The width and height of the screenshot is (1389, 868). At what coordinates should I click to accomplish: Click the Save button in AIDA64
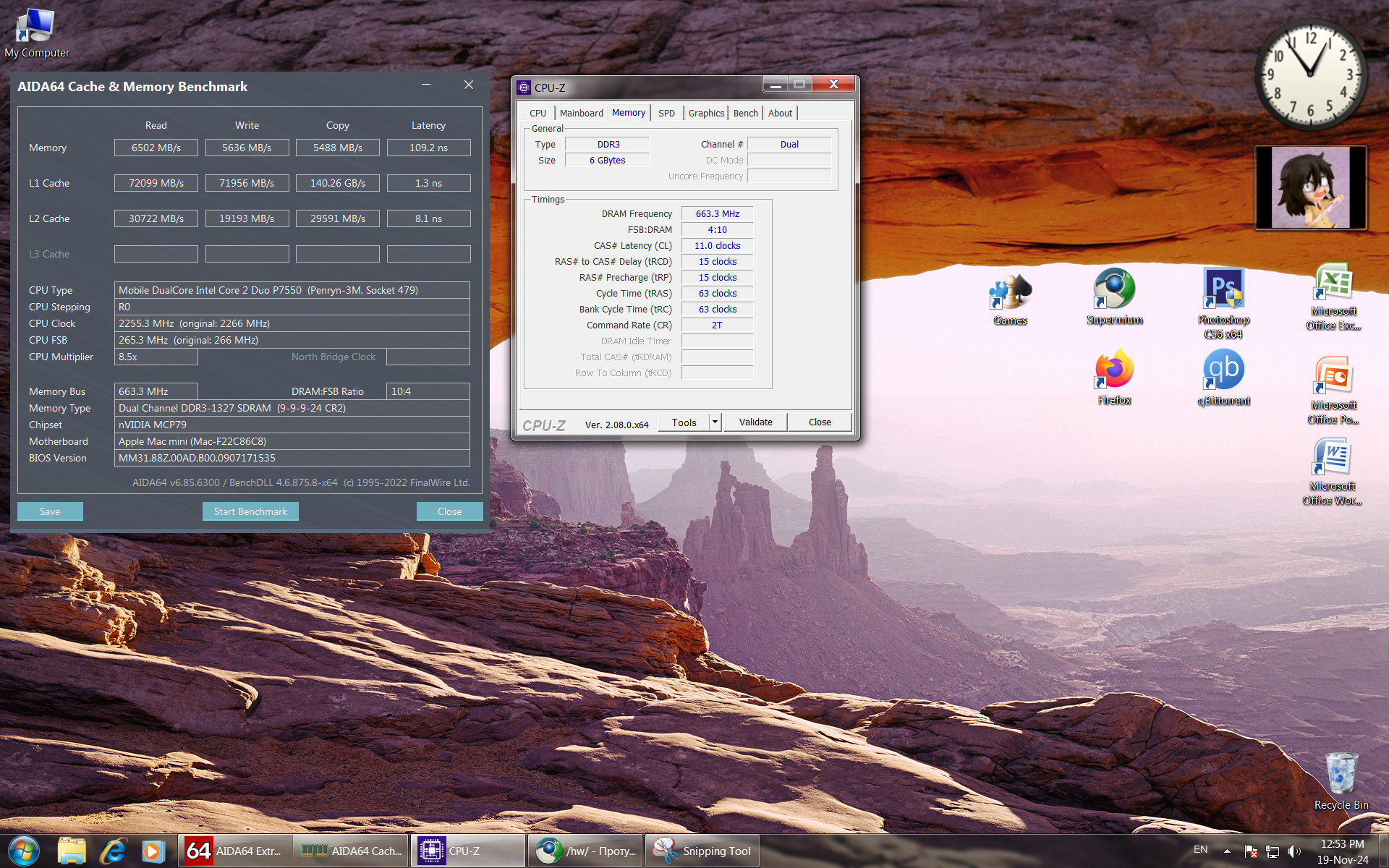click(x=50, y=511)
